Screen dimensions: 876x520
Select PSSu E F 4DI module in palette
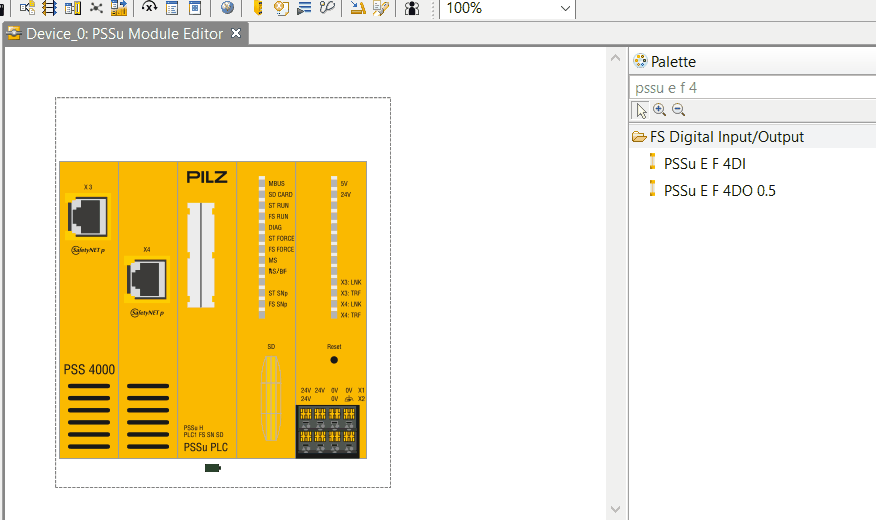click(x=704, y=164)
